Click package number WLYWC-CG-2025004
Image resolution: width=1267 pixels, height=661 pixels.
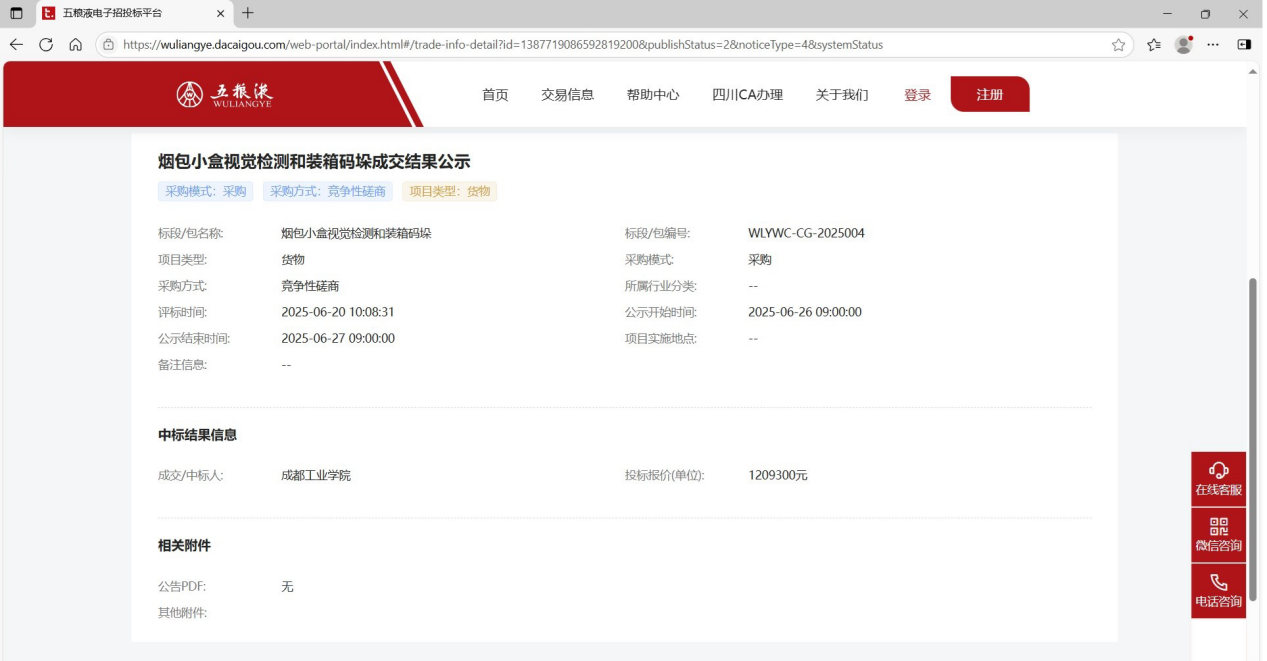[x=806, y=233]
